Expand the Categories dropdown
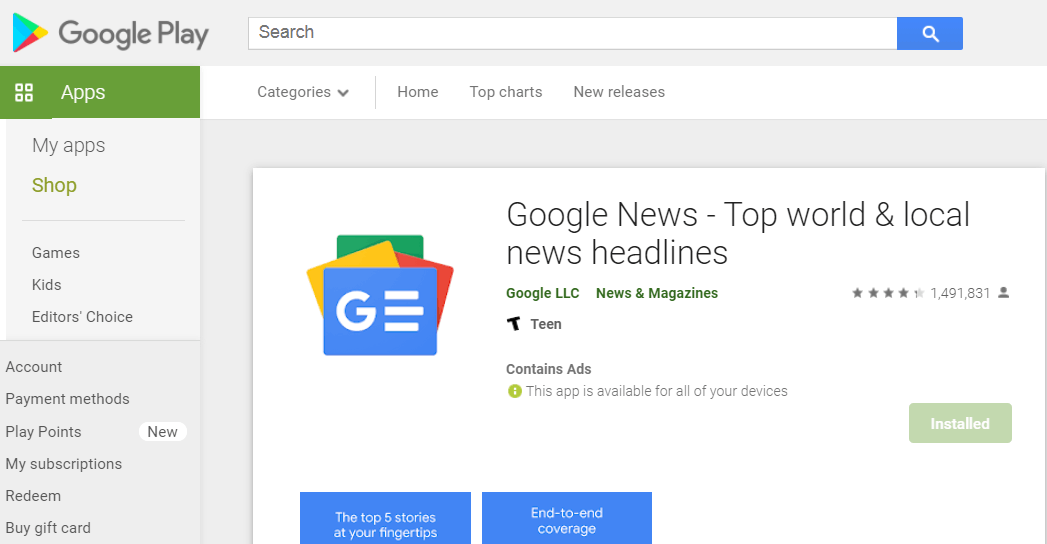Viewport: 1047px width, 544px height. (x=303, y=92)
